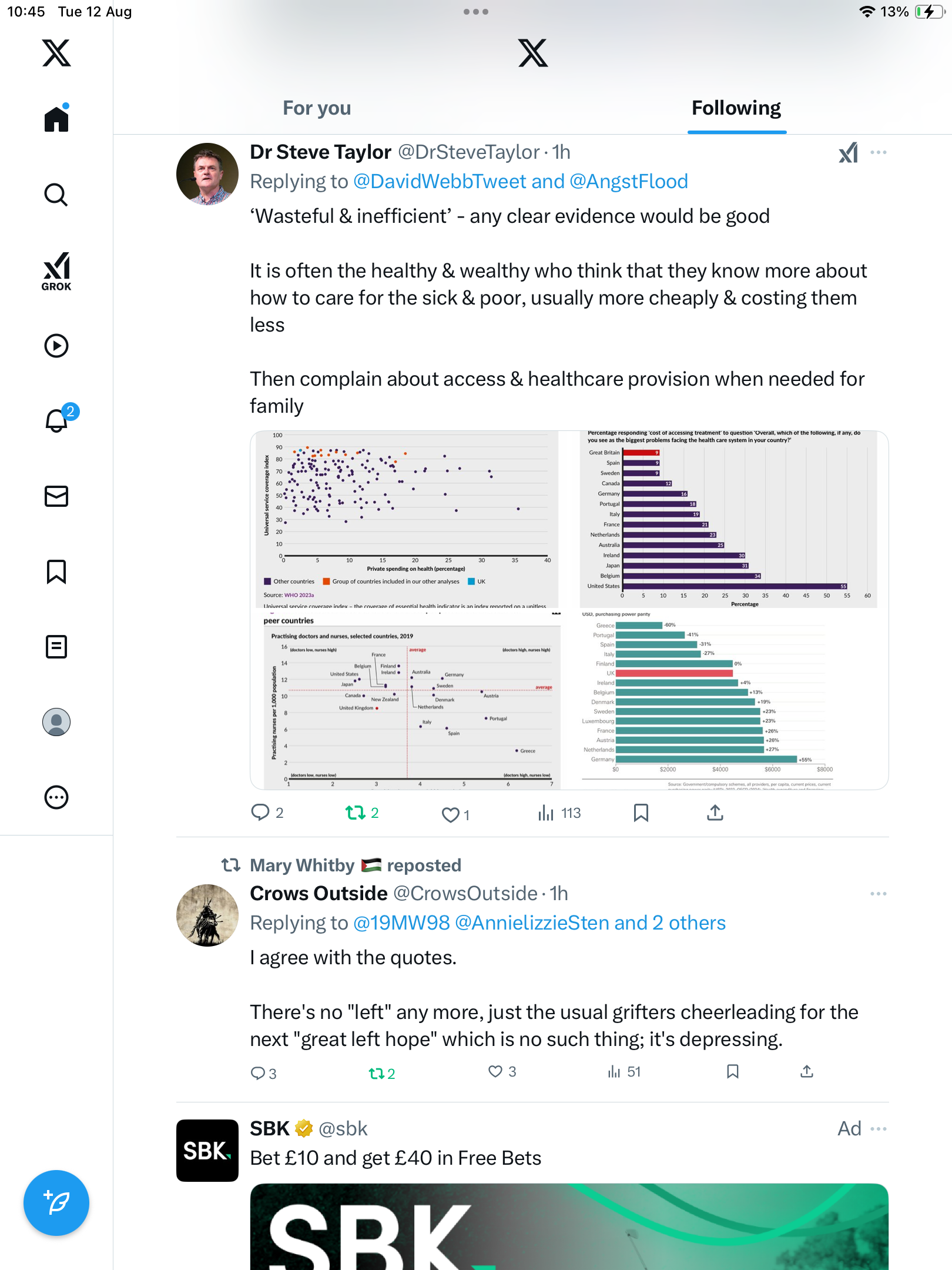The height and width of the screenshot is (1270, 952).
Task: Open Grok explain icon on Dr Steve Taylor's post
Action: 848,153
